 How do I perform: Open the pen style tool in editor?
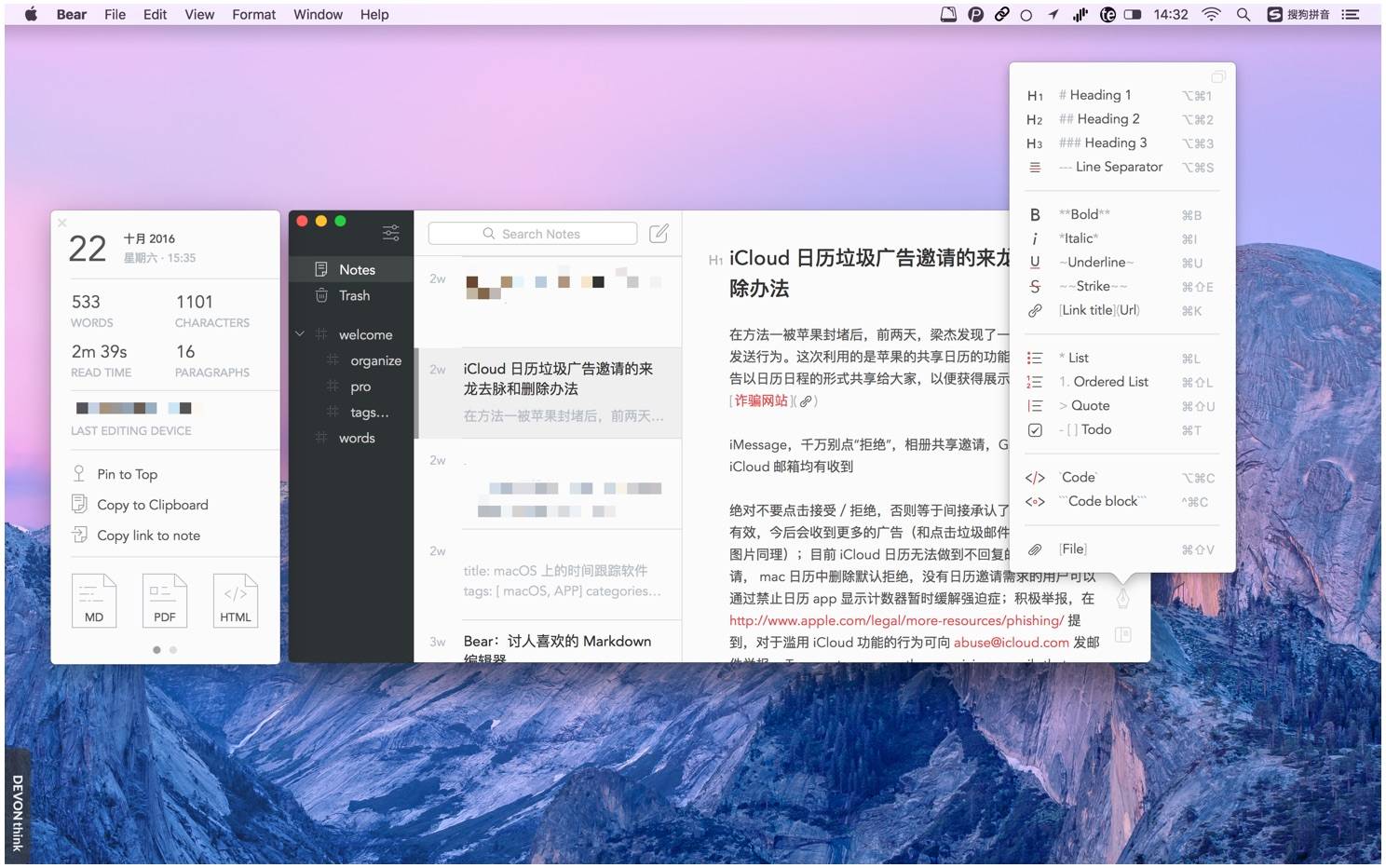click(x=1123, y=597)
